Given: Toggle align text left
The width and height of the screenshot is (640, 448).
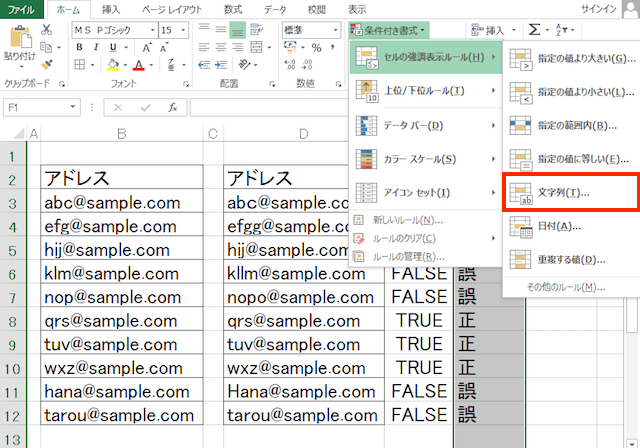Looking at the screenshot, I should (204, 47).
